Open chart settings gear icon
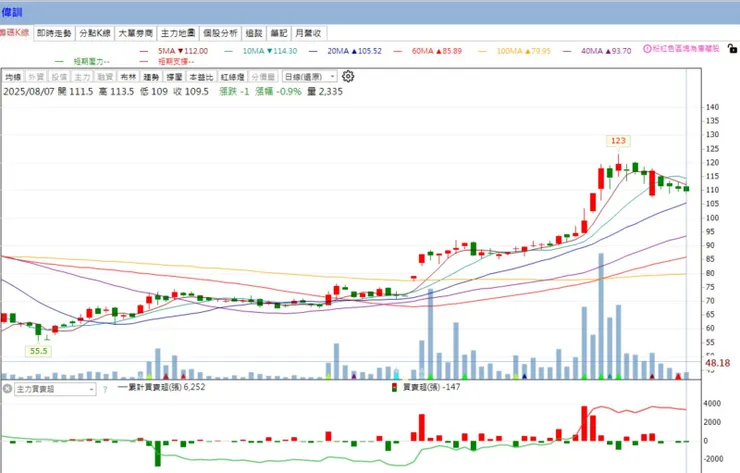740x473 pixels. (x=348, y=76)
